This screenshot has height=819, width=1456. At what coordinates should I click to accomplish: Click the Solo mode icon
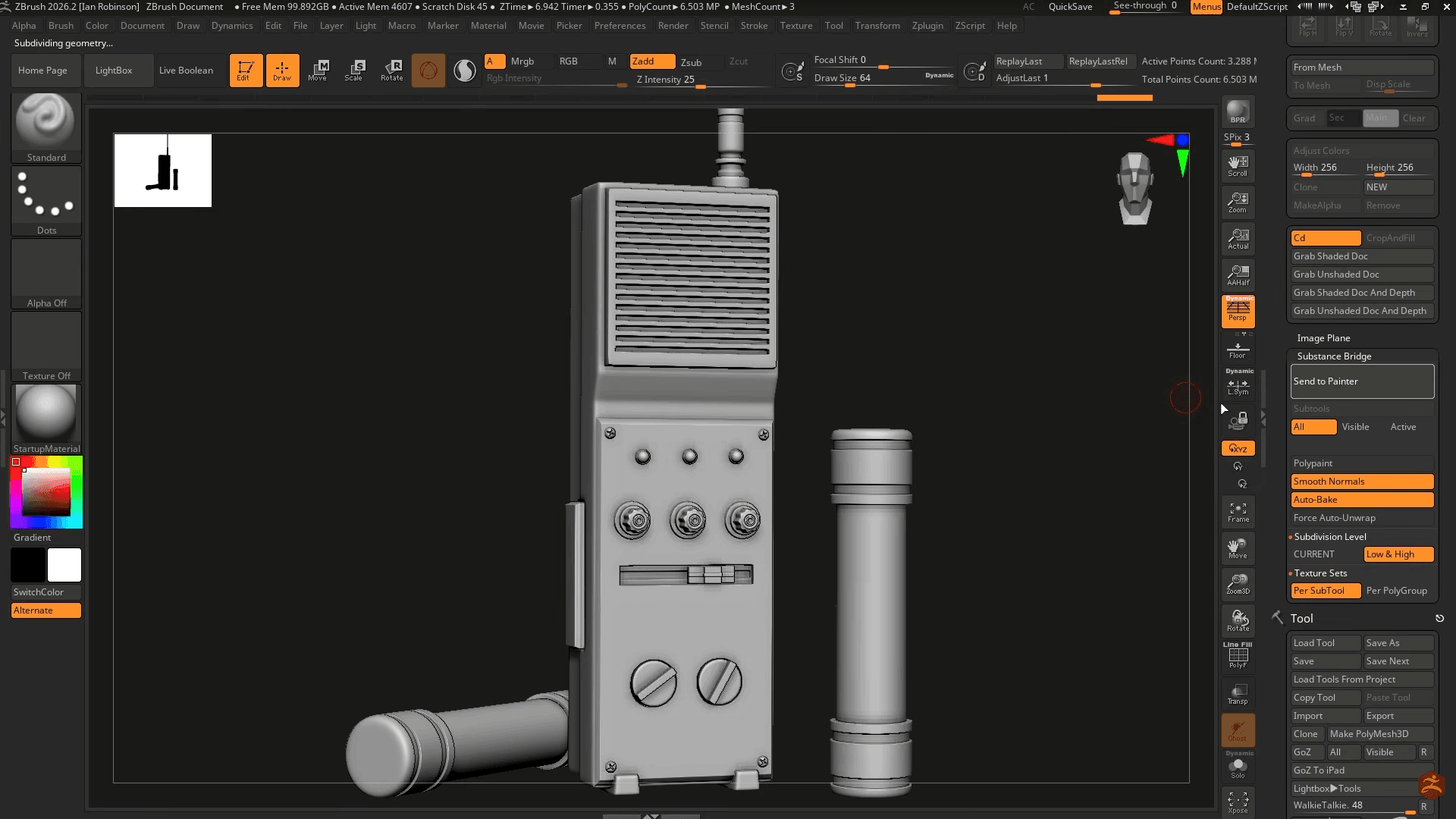1238,768
